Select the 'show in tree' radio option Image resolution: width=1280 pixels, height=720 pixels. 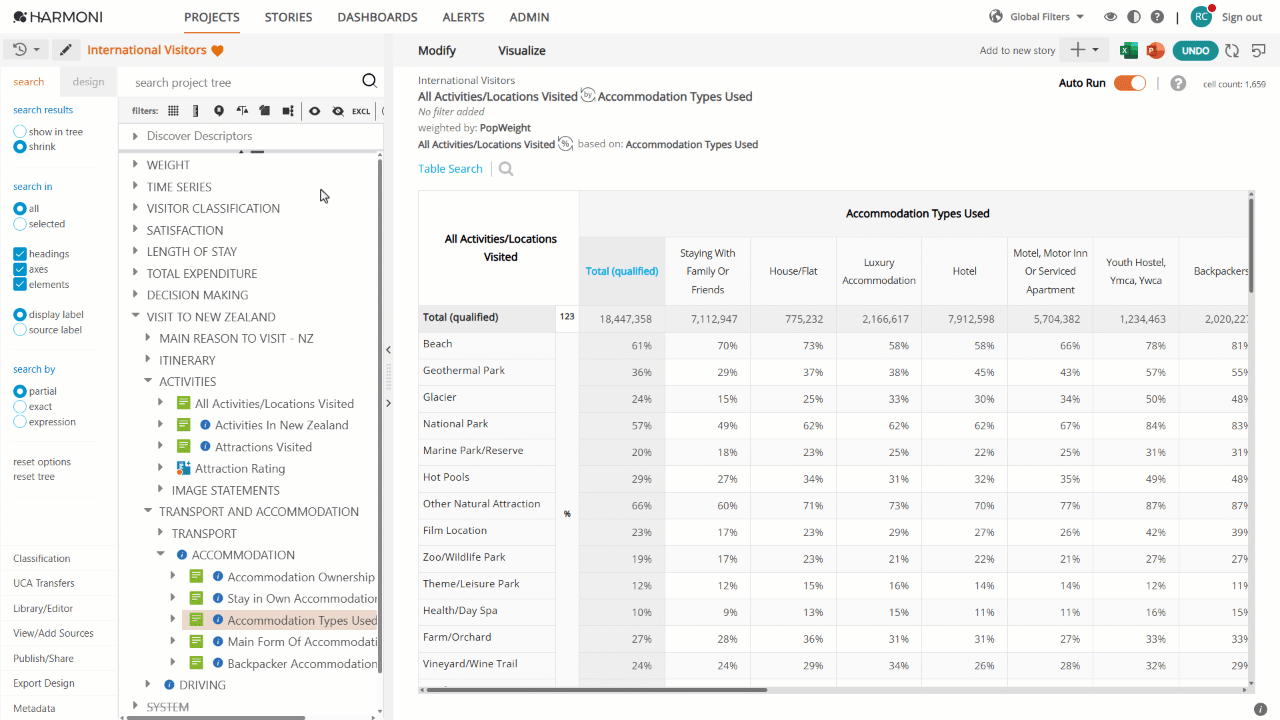[x=20, y=132]
